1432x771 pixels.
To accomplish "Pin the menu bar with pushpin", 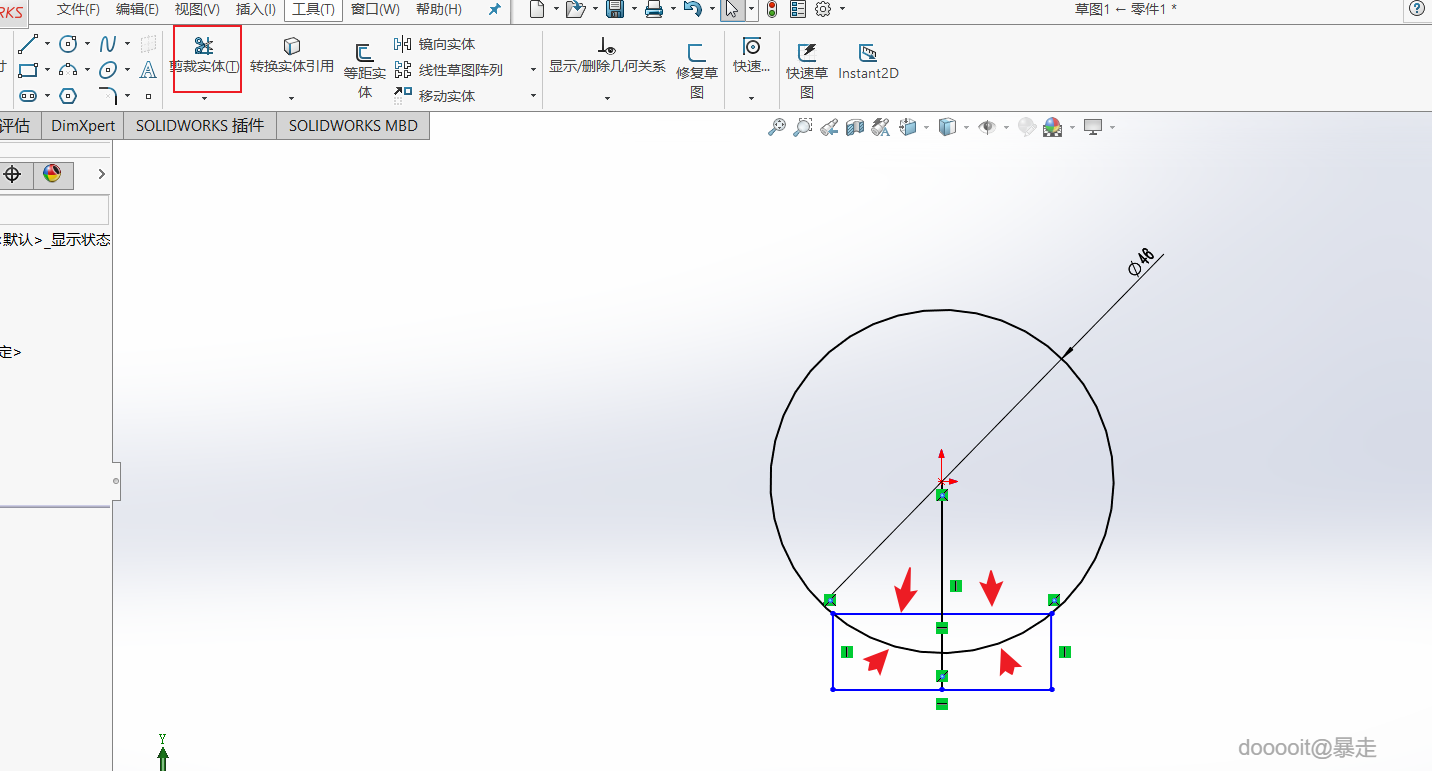I will pyautogui.click(x=494, y=9).
